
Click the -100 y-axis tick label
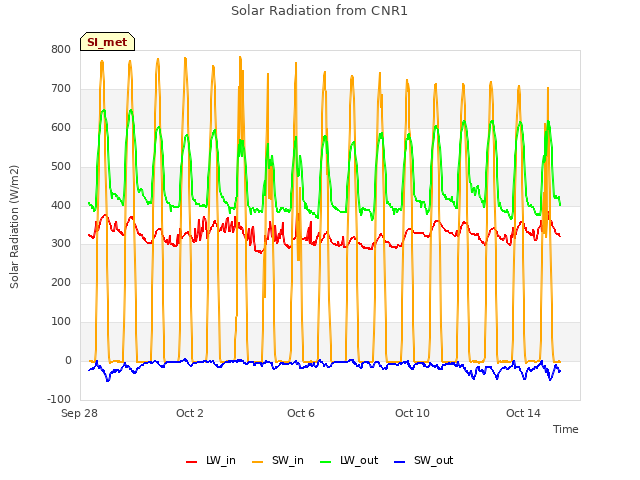(x=59, y=399)
